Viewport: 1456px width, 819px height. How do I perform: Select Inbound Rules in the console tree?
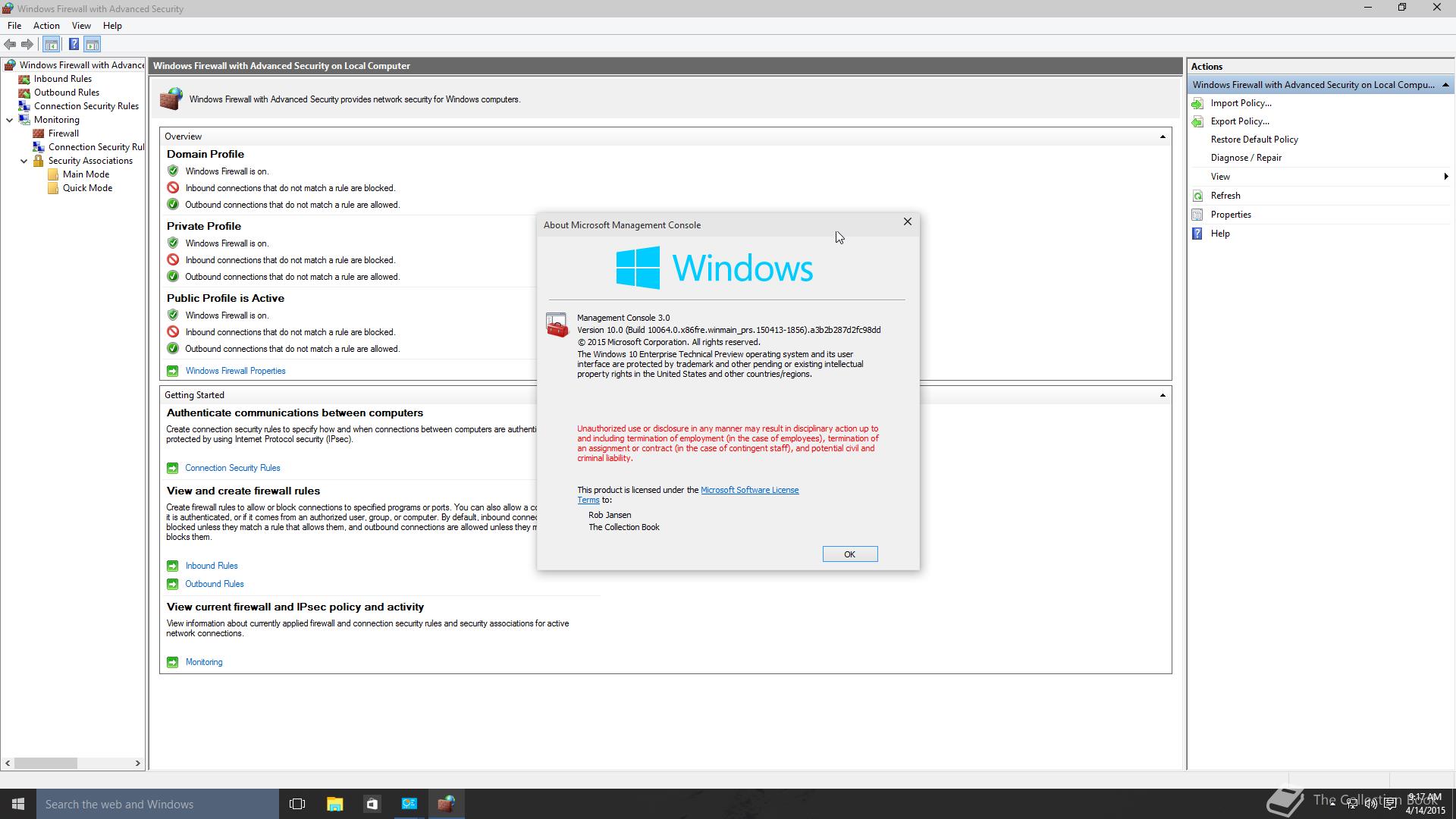pos(62,79)
